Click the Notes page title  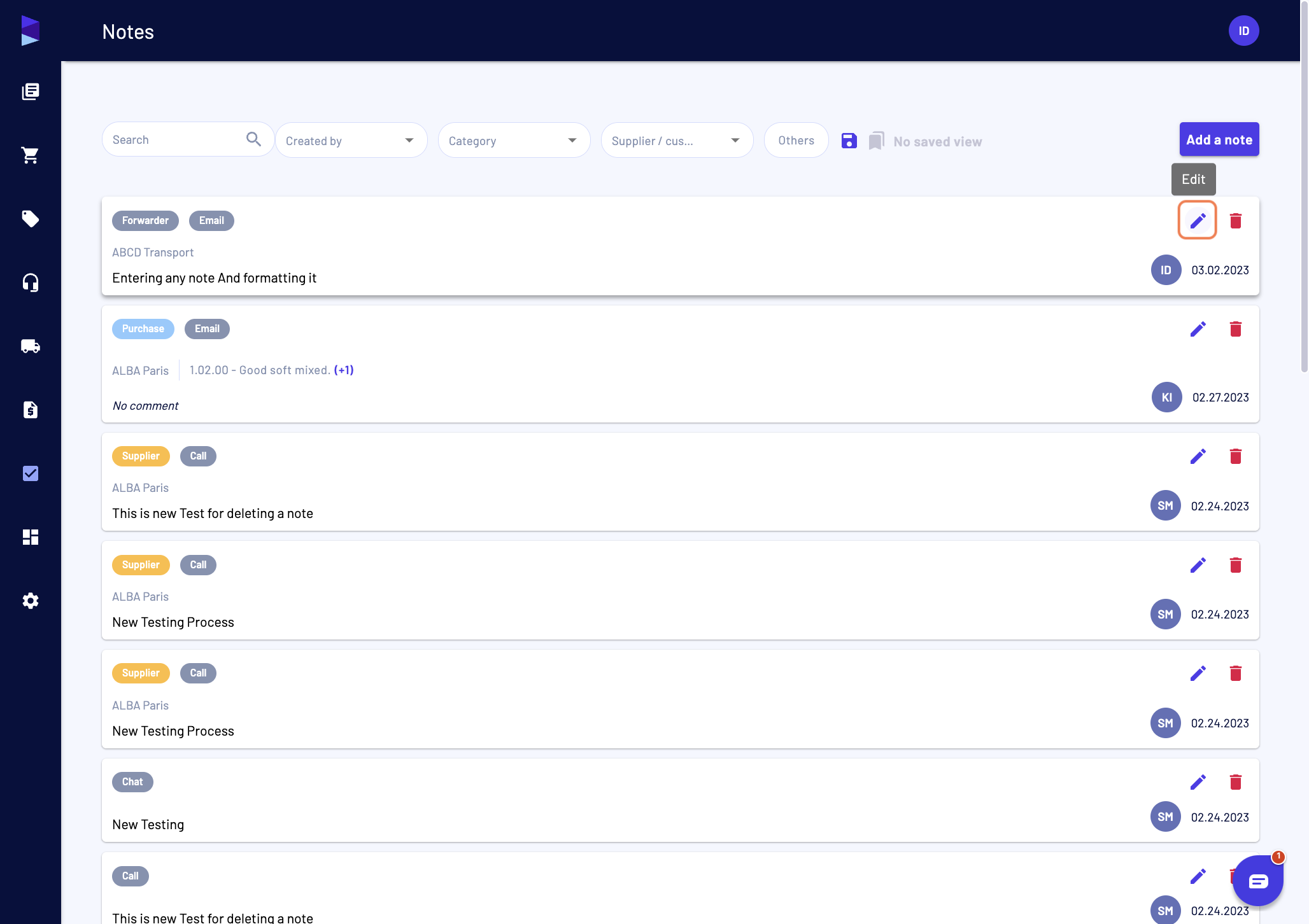coord(128,31)
